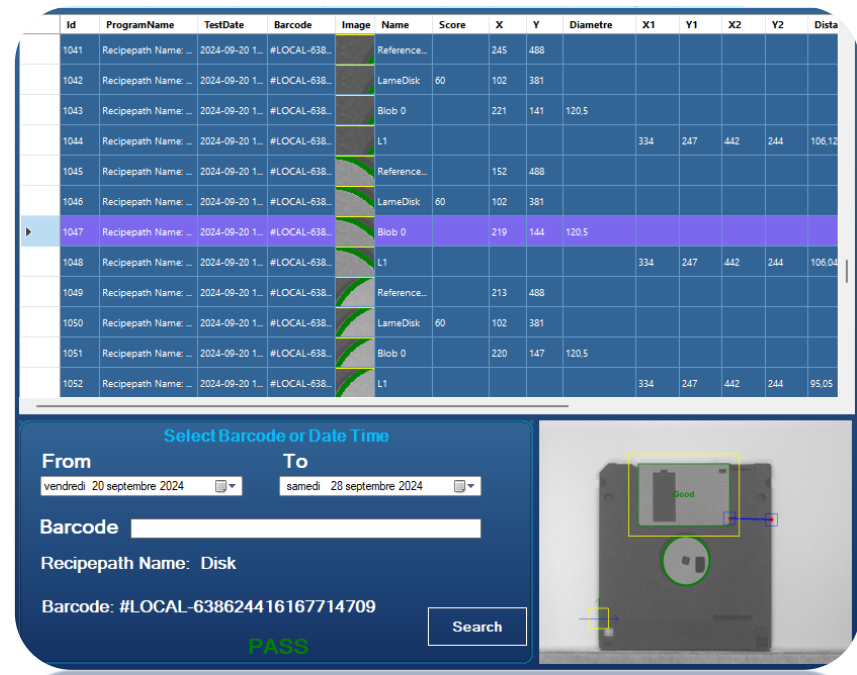857x675 pixels.
Task: Focus the Barcode text input field
Action: (305, 529)
